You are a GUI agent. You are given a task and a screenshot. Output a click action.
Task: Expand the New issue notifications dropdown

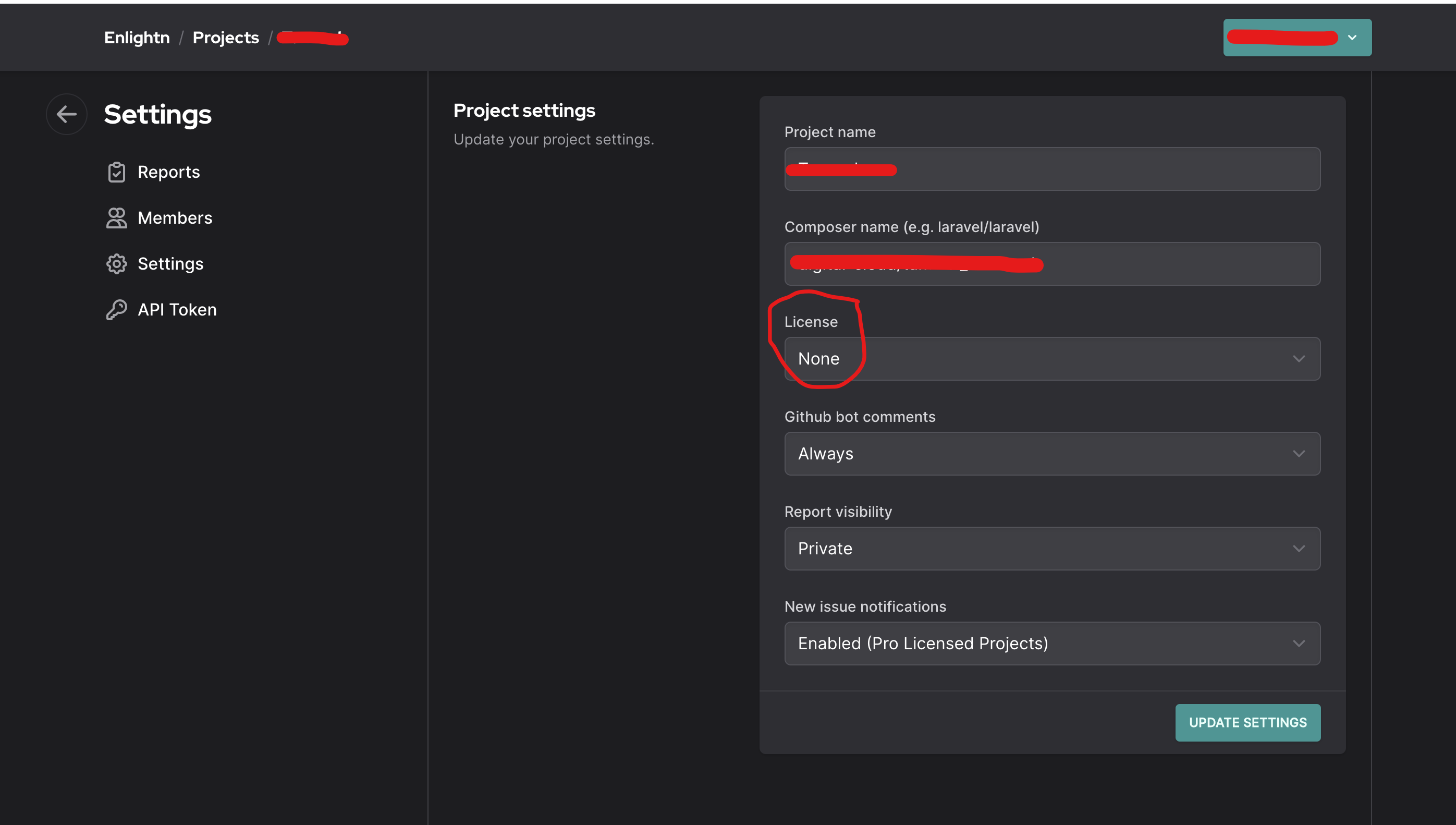click(x=1051, y=644)
